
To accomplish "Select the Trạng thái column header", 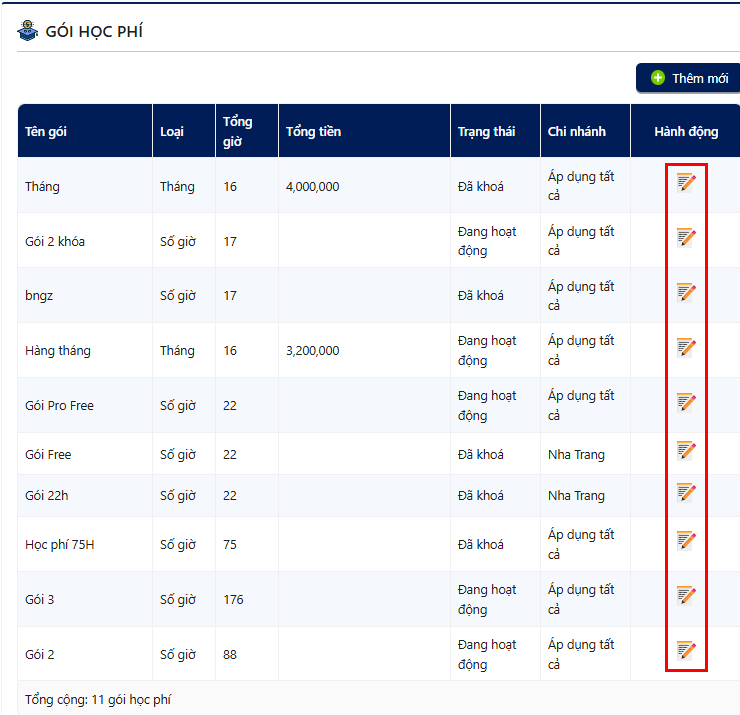I will click(486, 131).
